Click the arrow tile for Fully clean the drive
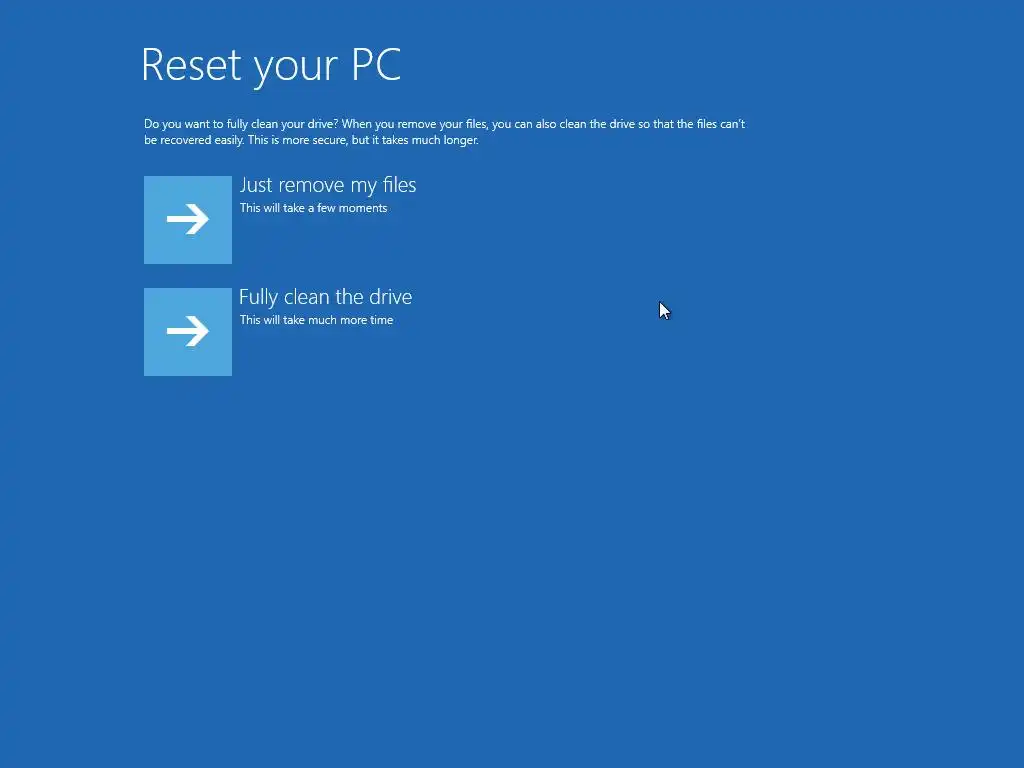The width and height of the screenshot is (1024, 768). coord(187,332)
